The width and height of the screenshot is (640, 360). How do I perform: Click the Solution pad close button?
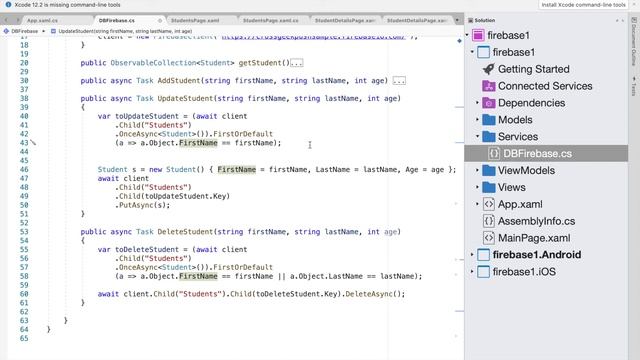coord(622,20)
